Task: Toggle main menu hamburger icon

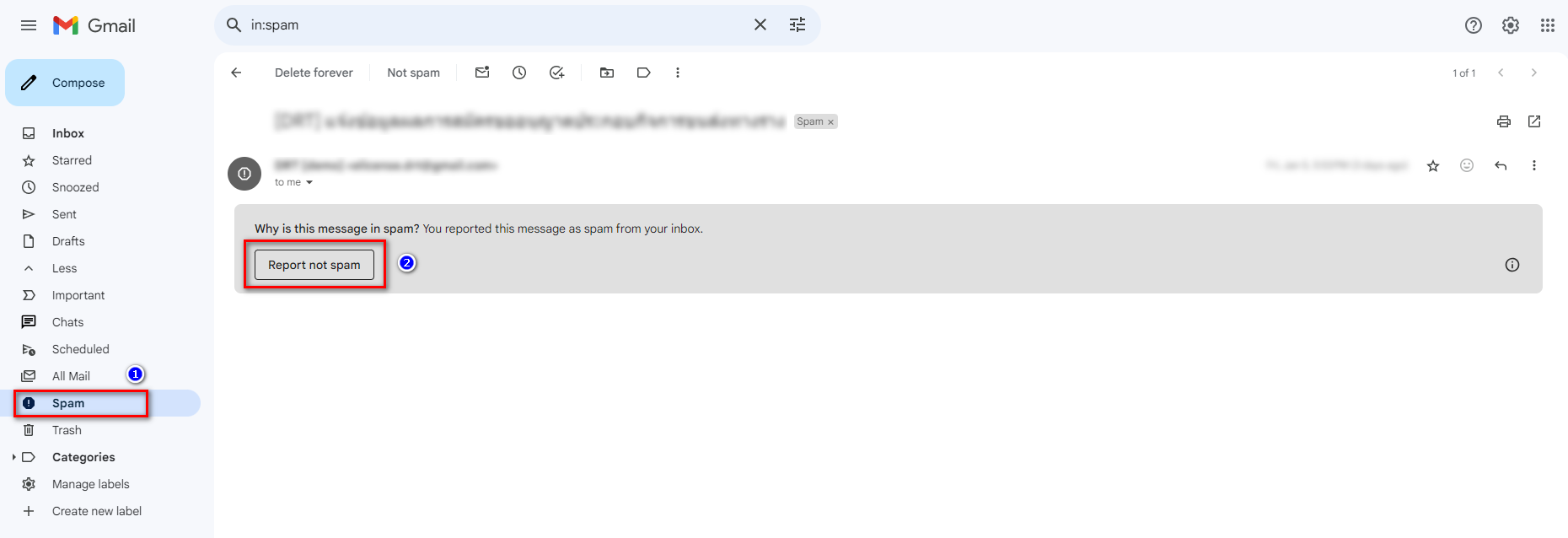Action: (x=29, y=25)
